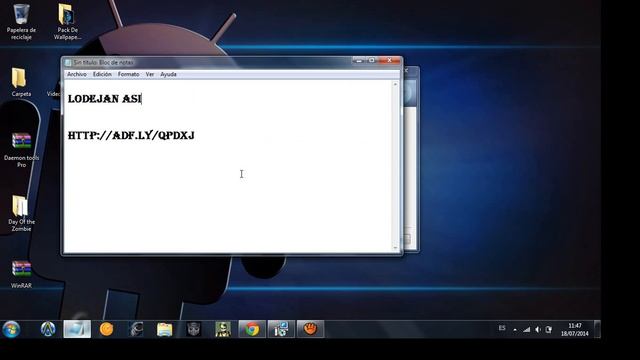Screen dimensions: 640x360
Task: Click Notepad scrollbar down arrow
Action: coord(395,248)
